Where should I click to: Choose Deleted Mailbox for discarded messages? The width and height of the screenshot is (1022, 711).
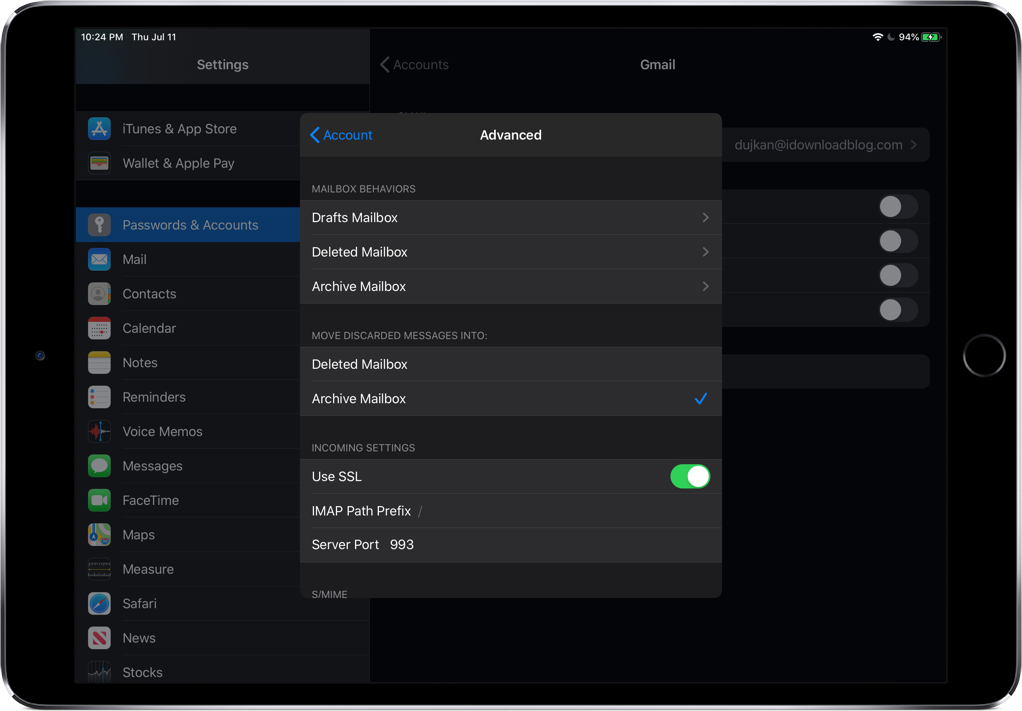pos(510,364)
